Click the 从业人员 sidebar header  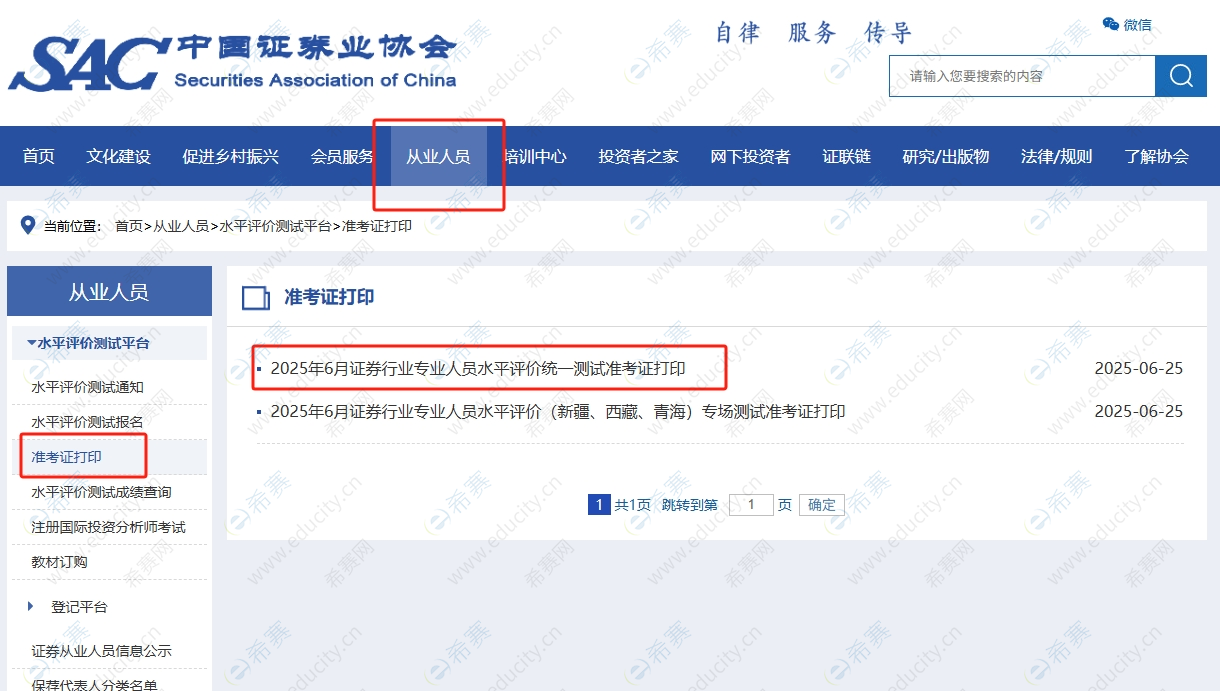click(x=109, y=292)
